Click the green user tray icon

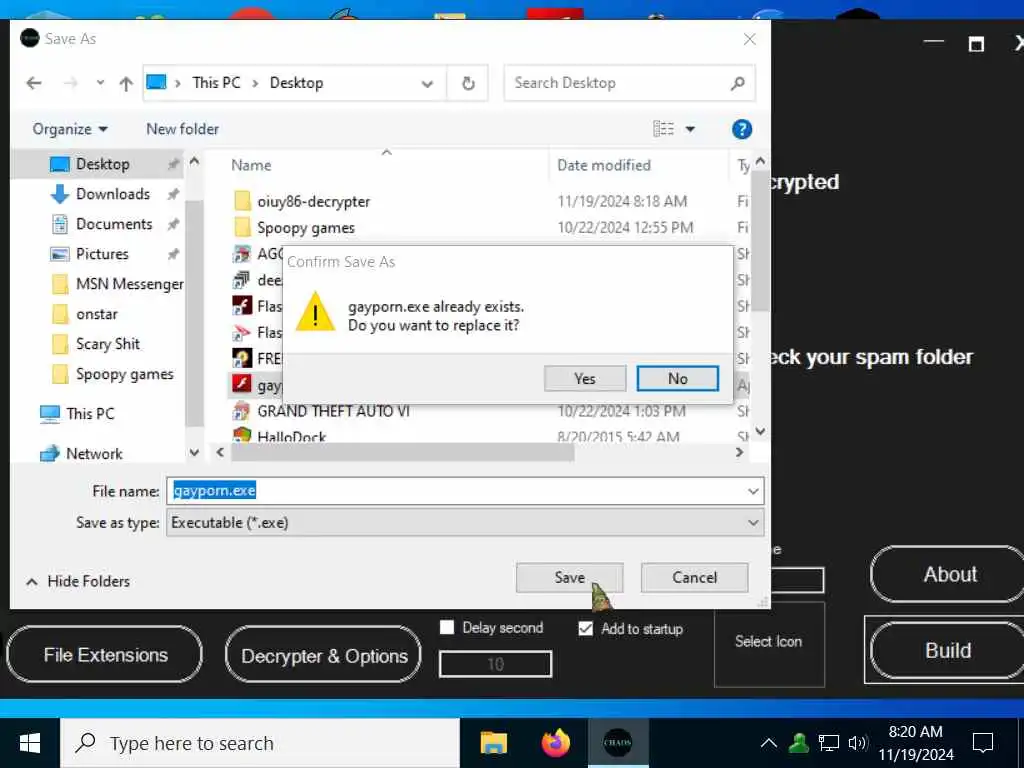(x=798, y=743)
